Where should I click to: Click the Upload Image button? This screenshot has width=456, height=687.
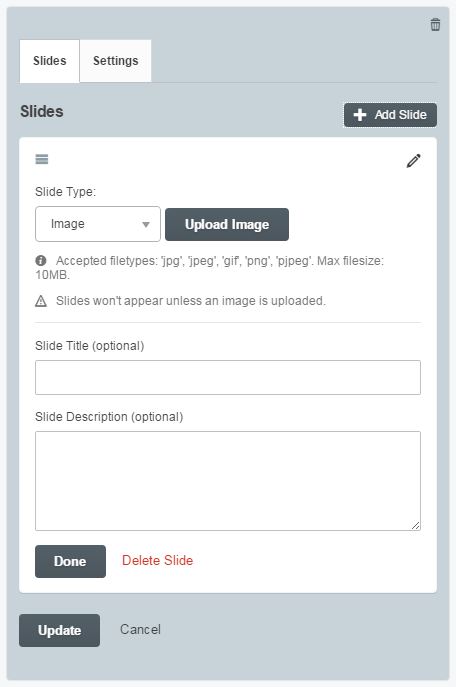[227, 224]
